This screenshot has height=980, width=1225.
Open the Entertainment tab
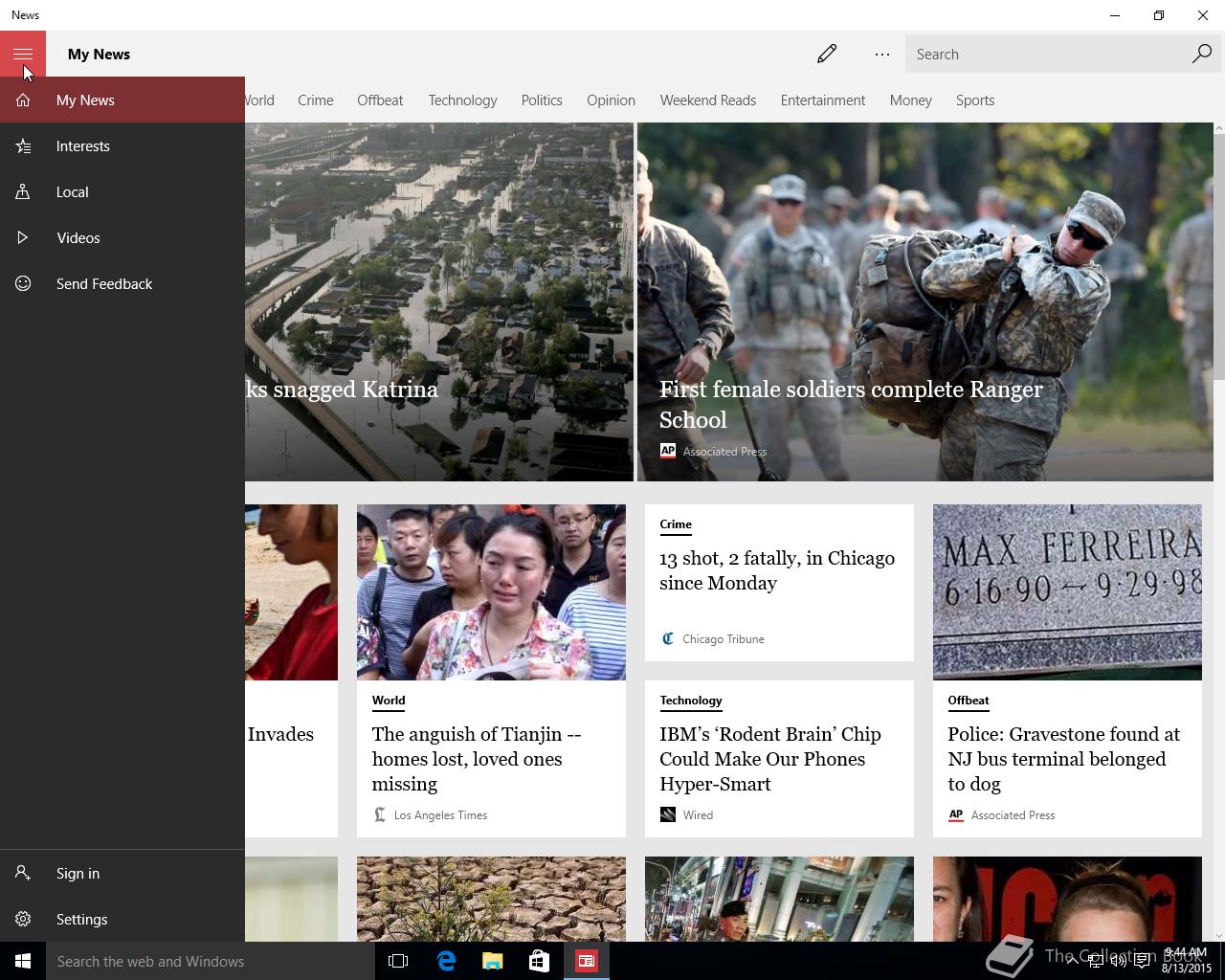[x=822, y=100]
